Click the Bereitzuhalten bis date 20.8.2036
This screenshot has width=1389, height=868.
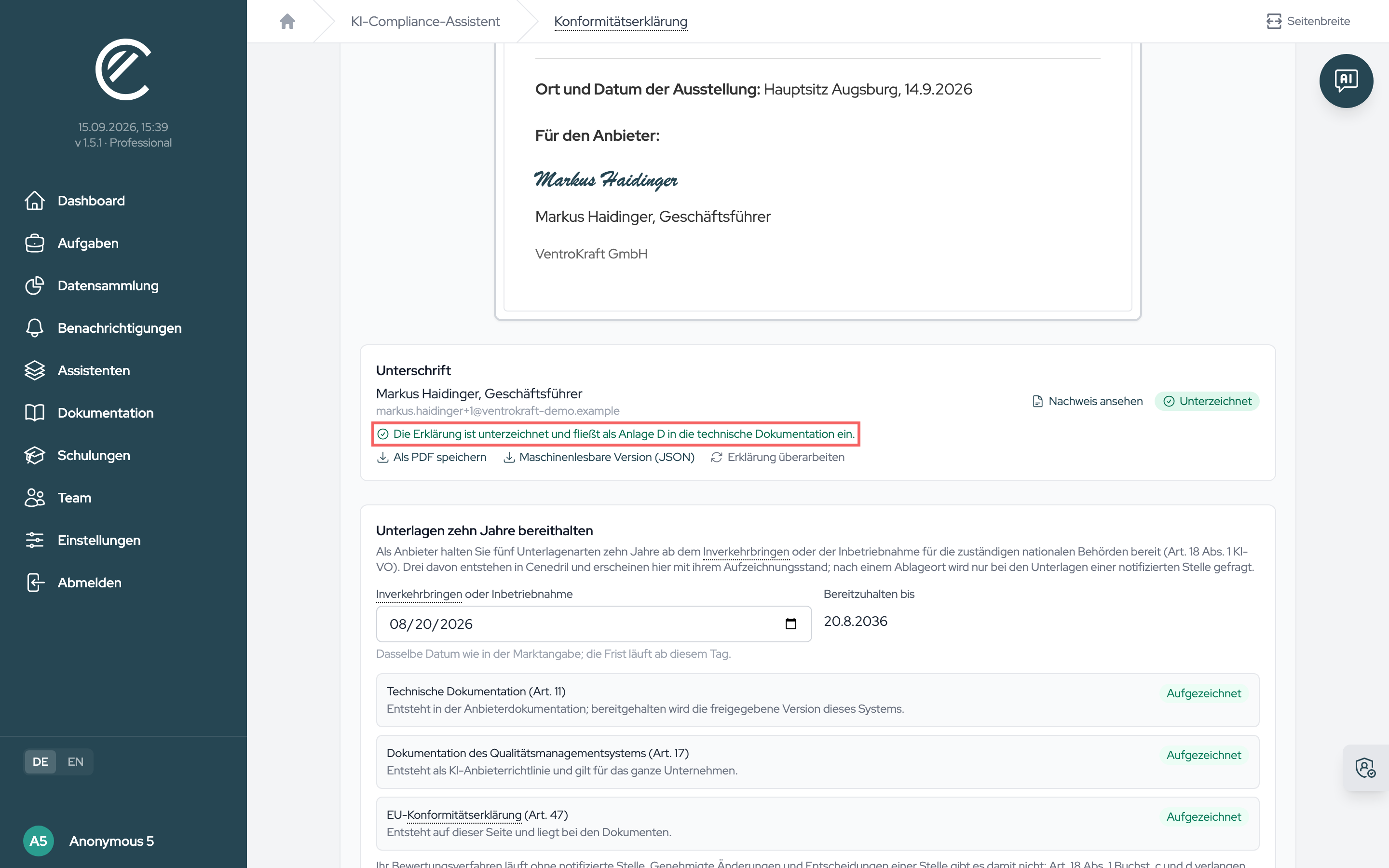855,621
